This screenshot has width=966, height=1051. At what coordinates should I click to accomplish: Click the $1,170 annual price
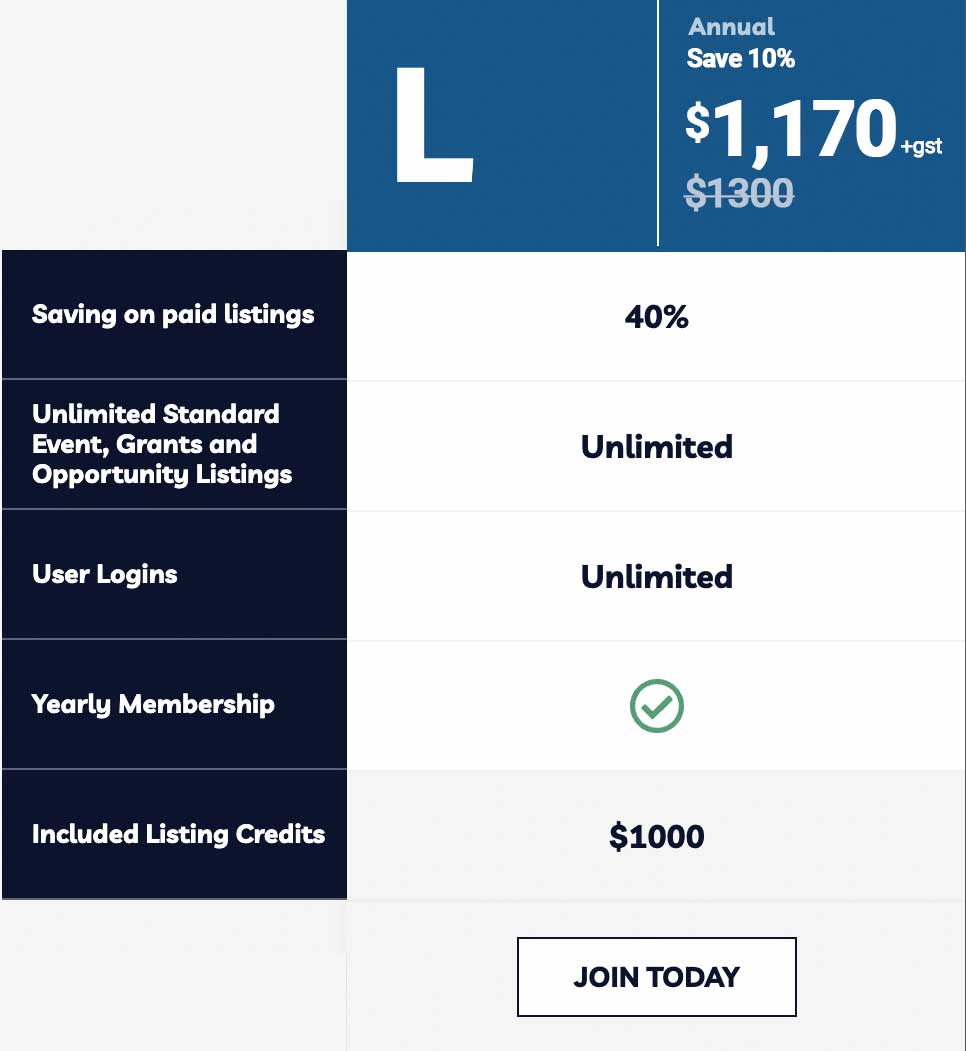791,128
